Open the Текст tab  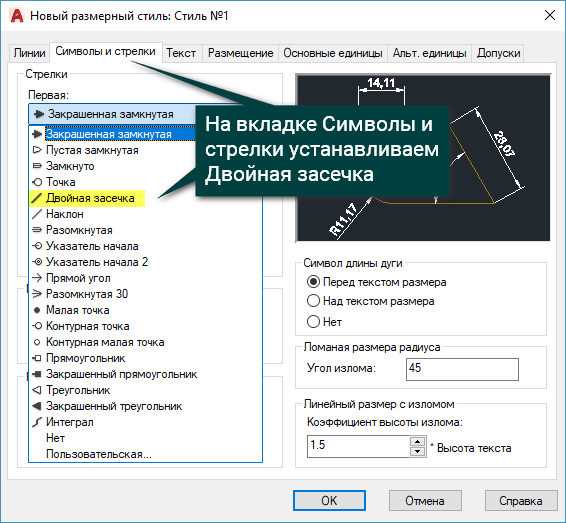[181, 53]
